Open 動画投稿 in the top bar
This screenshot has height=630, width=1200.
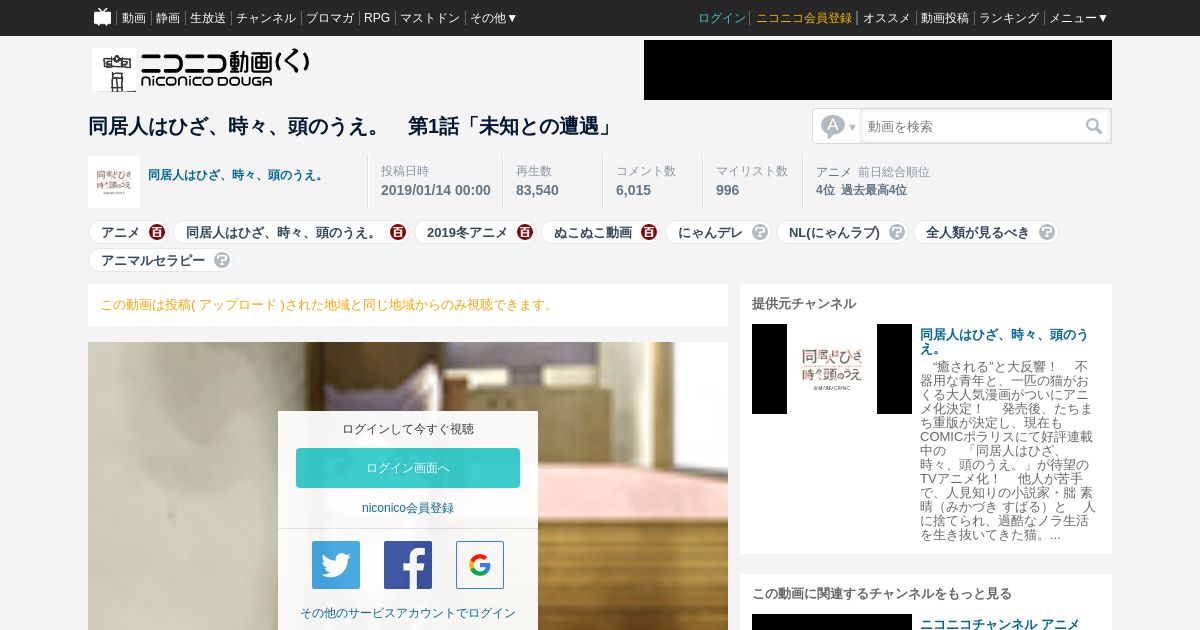[945, 18]
